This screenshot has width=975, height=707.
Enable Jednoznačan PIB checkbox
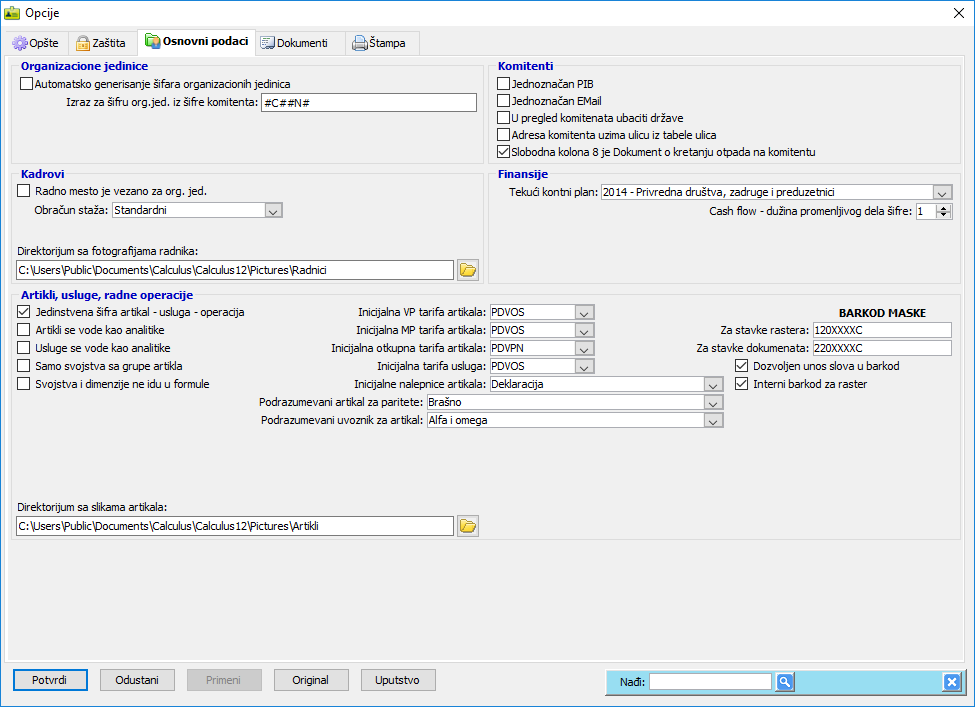(504, 85)
